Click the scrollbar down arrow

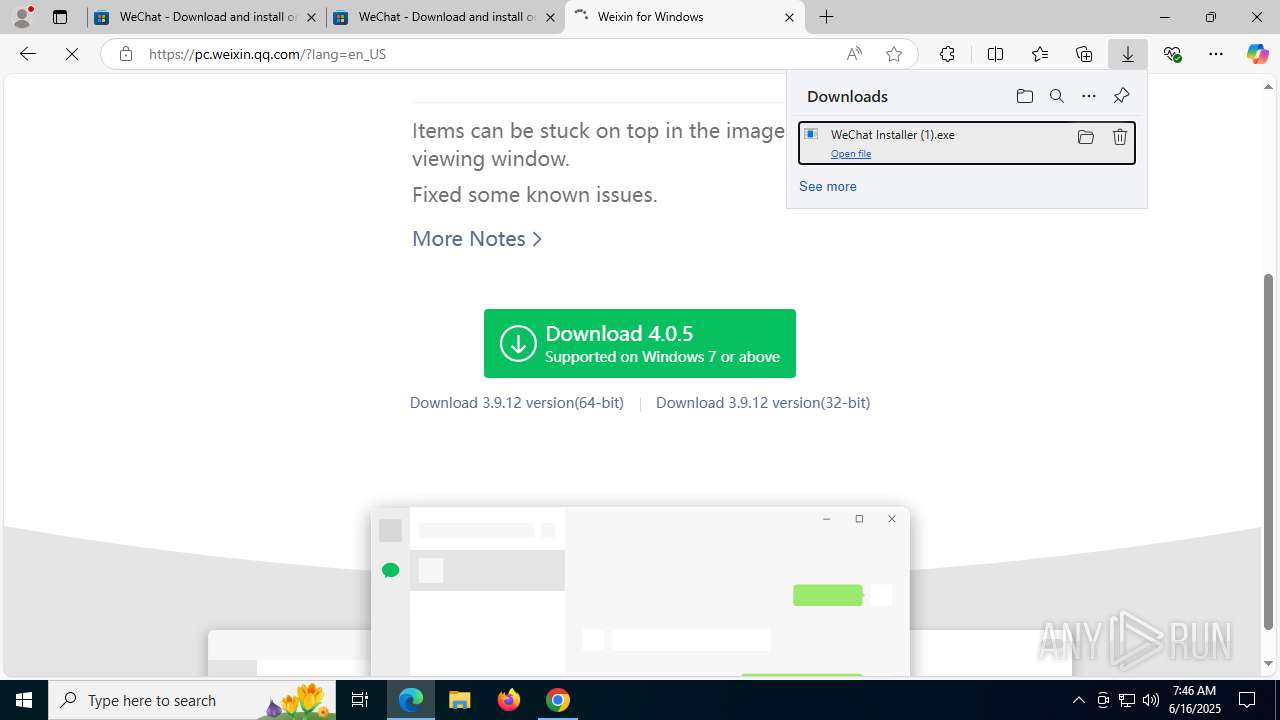tap(1269, 663)
